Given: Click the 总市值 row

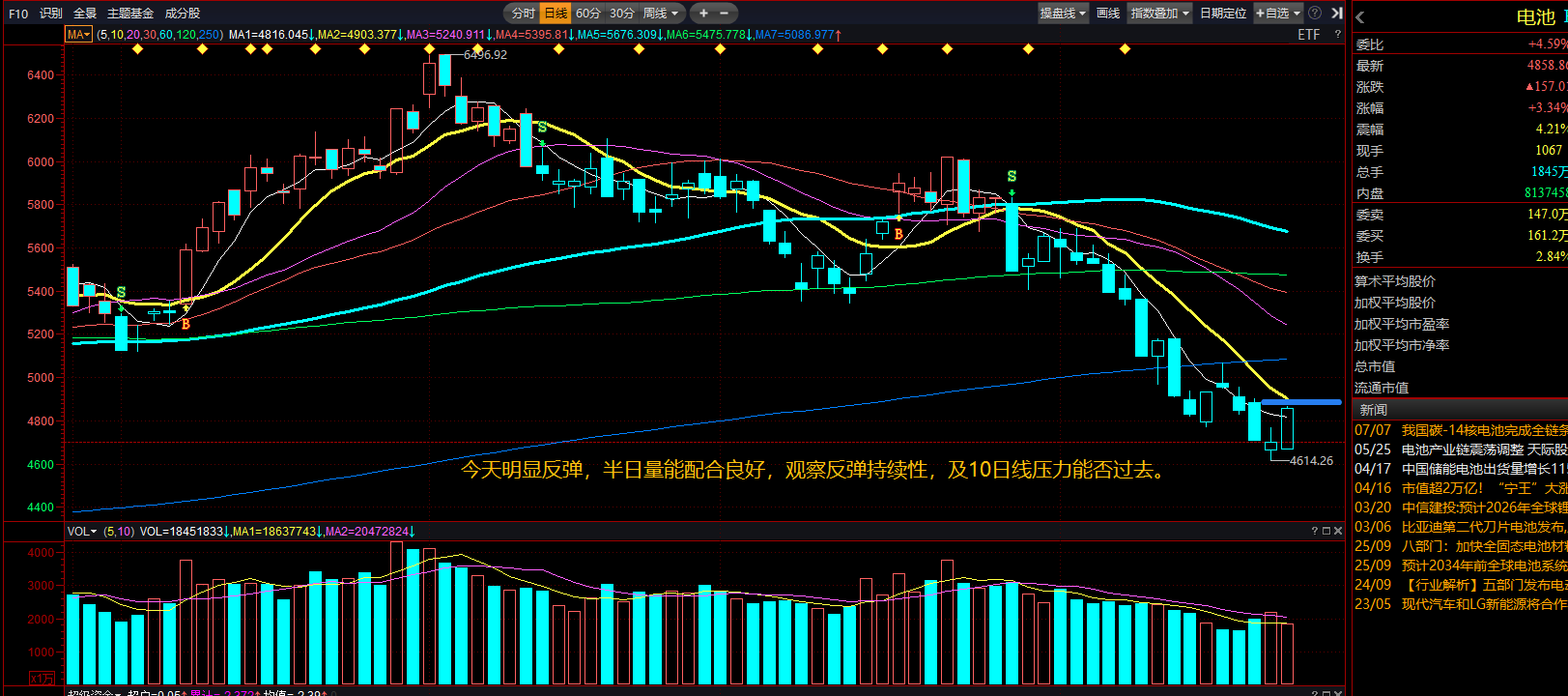Looking at the screenshot, I should click(1461, 366).
